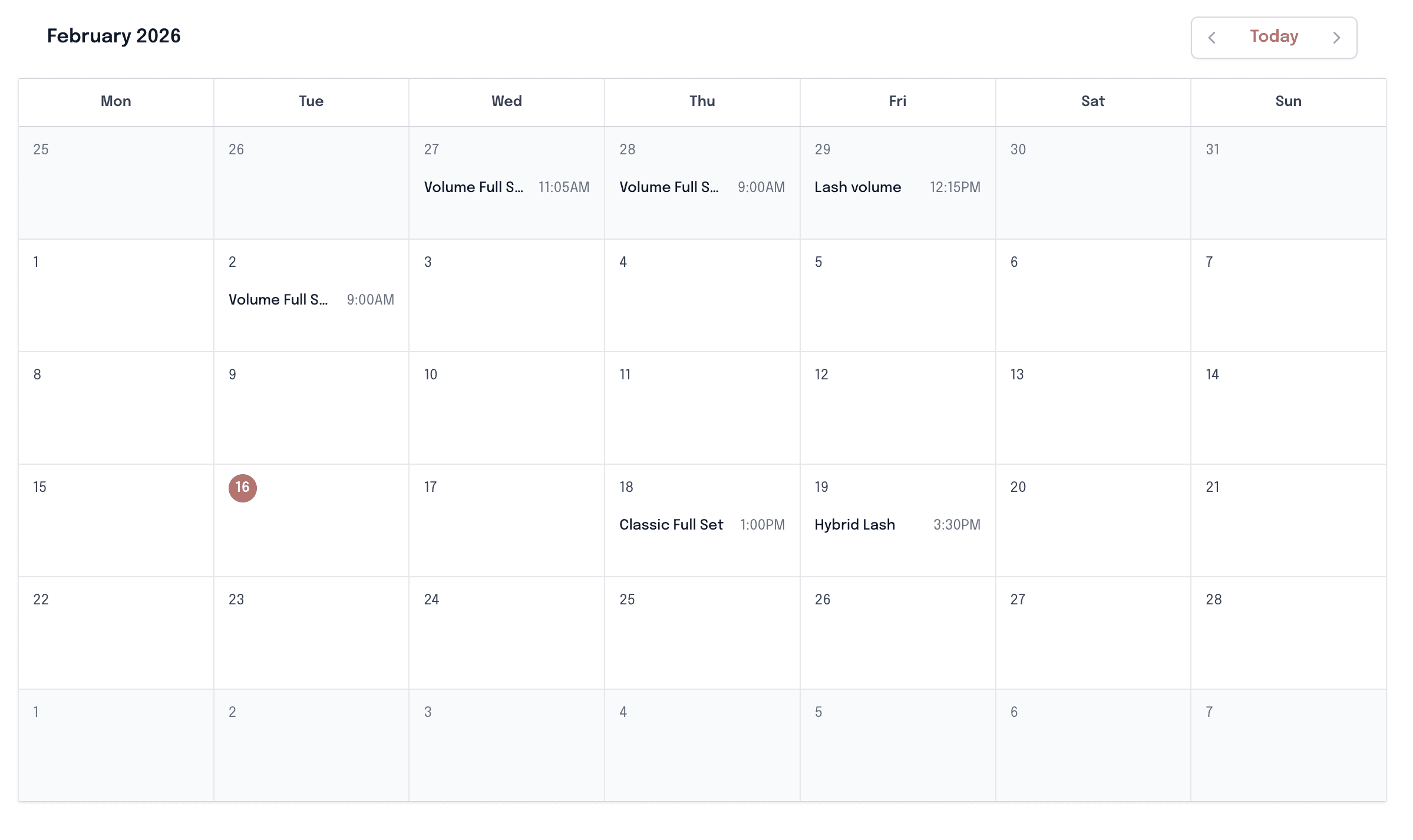This screenshot has height=840, width=1413.
Task: Click the previous month chevron arrow
Action: tap(1212, 37)
